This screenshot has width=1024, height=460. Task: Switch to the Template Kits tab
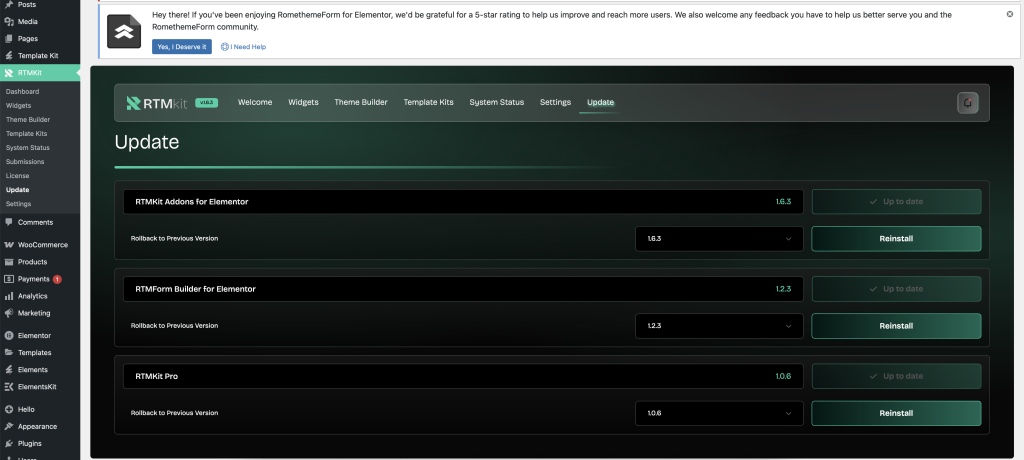(428, 103)
